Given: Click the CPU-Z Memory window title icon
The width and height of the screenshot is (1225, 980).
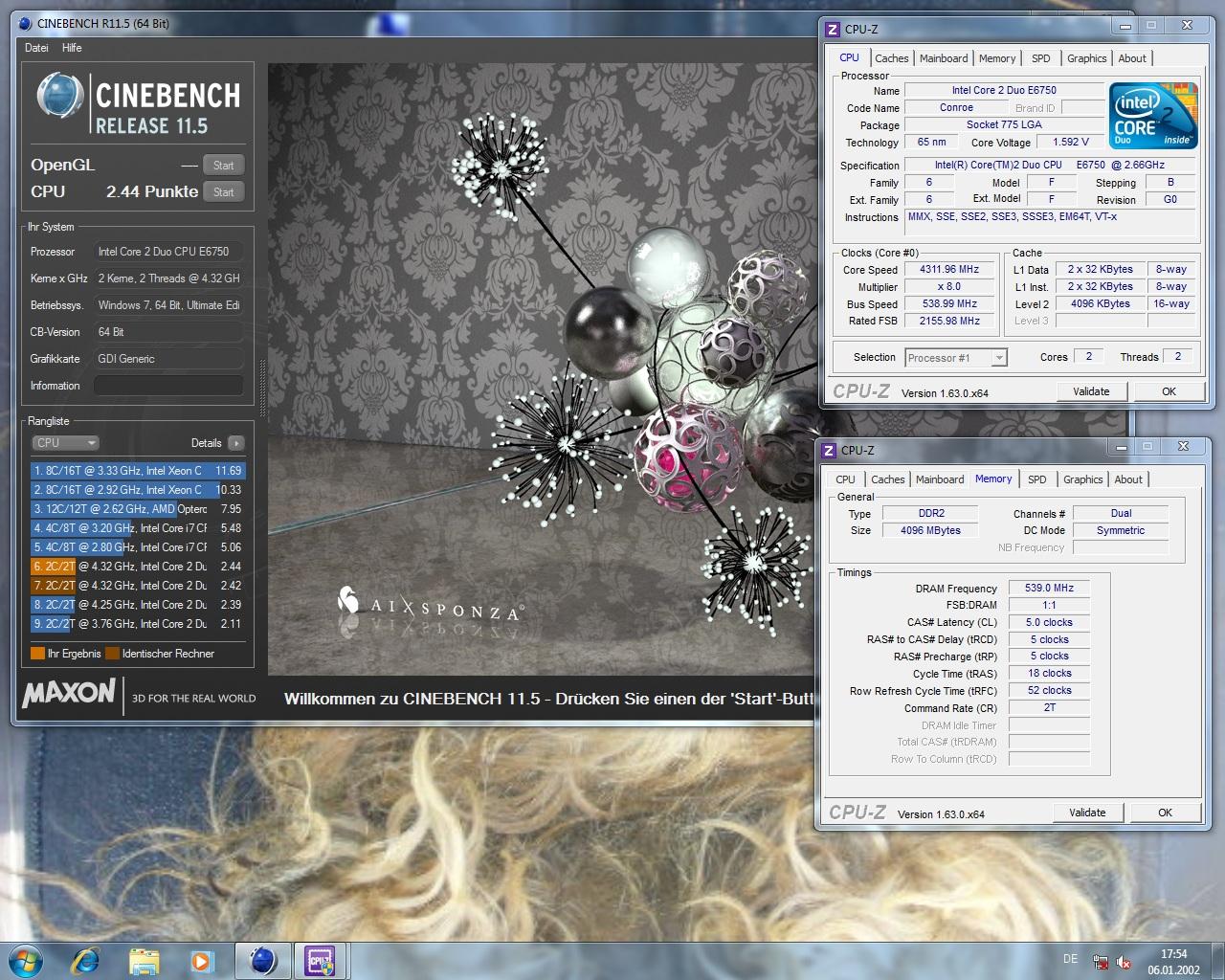Looking at the screenshot, I should [828, 450].
